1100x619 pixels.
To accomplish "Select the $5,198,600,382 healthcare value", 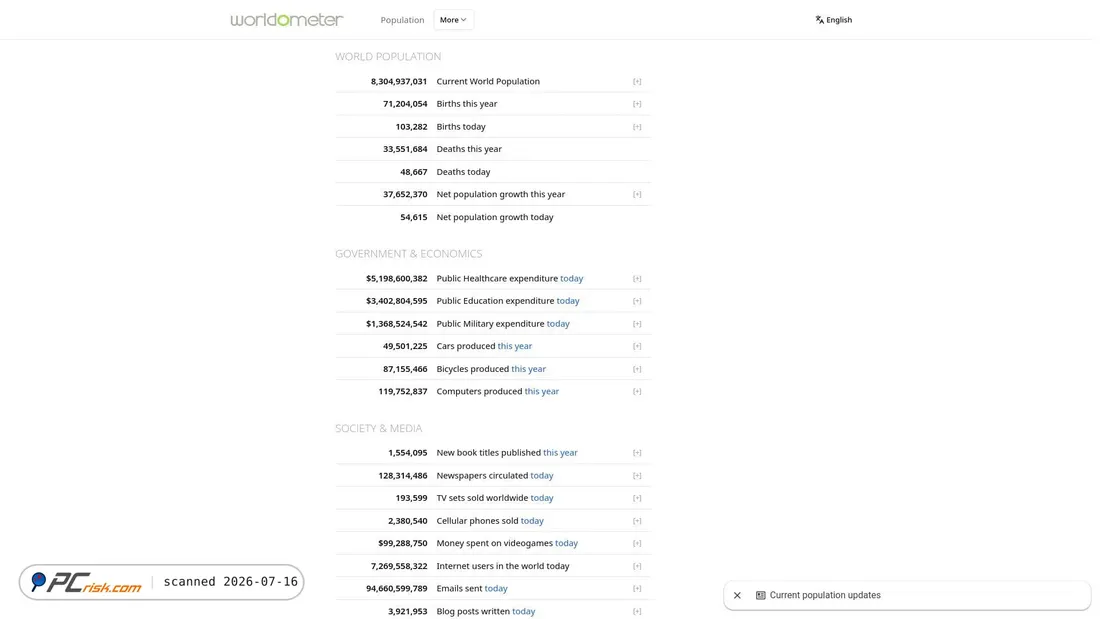I will pos(396,279).
